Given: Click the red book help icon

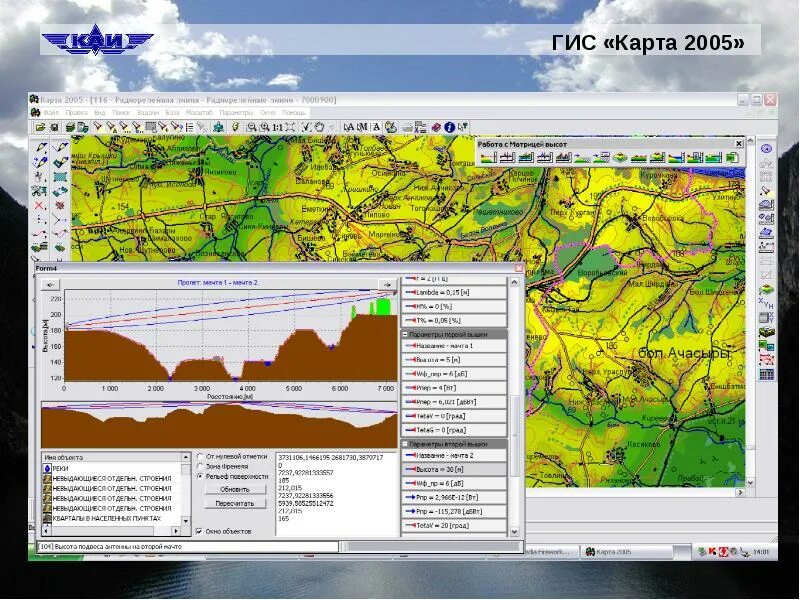Looking at the screenshot, I should click(x=436, y=127).
